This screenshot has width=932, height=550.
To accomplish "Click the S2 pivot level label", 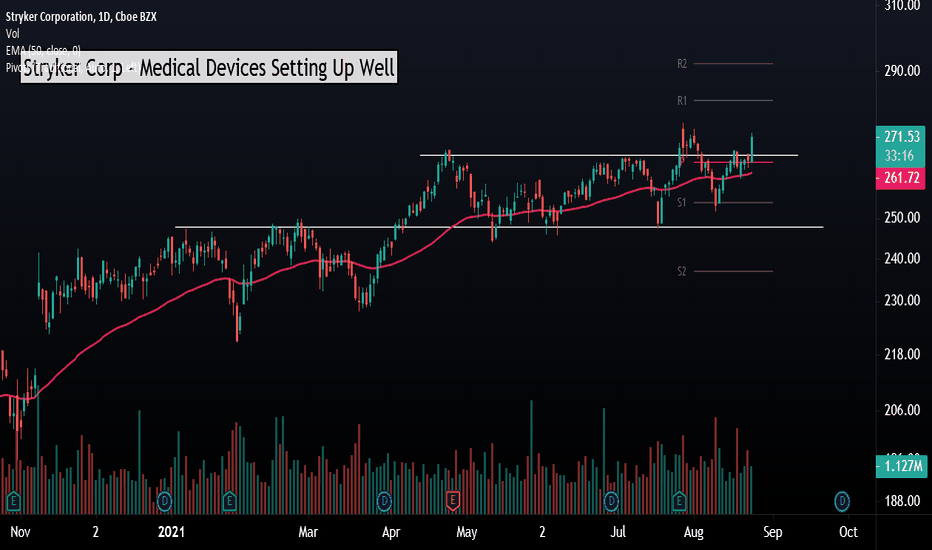I will [682, 271].
